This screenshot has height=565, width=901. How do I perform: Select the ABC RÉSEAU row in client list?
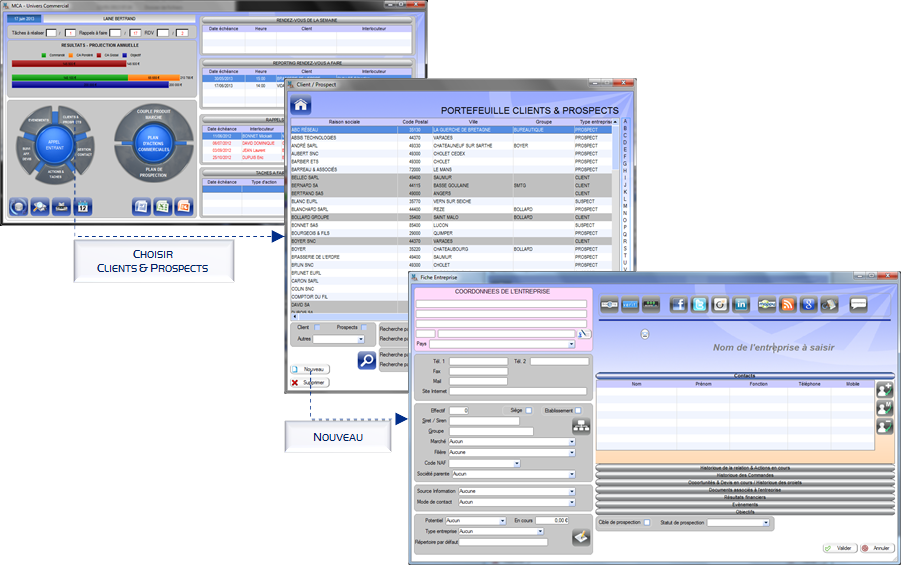[451, 130]
